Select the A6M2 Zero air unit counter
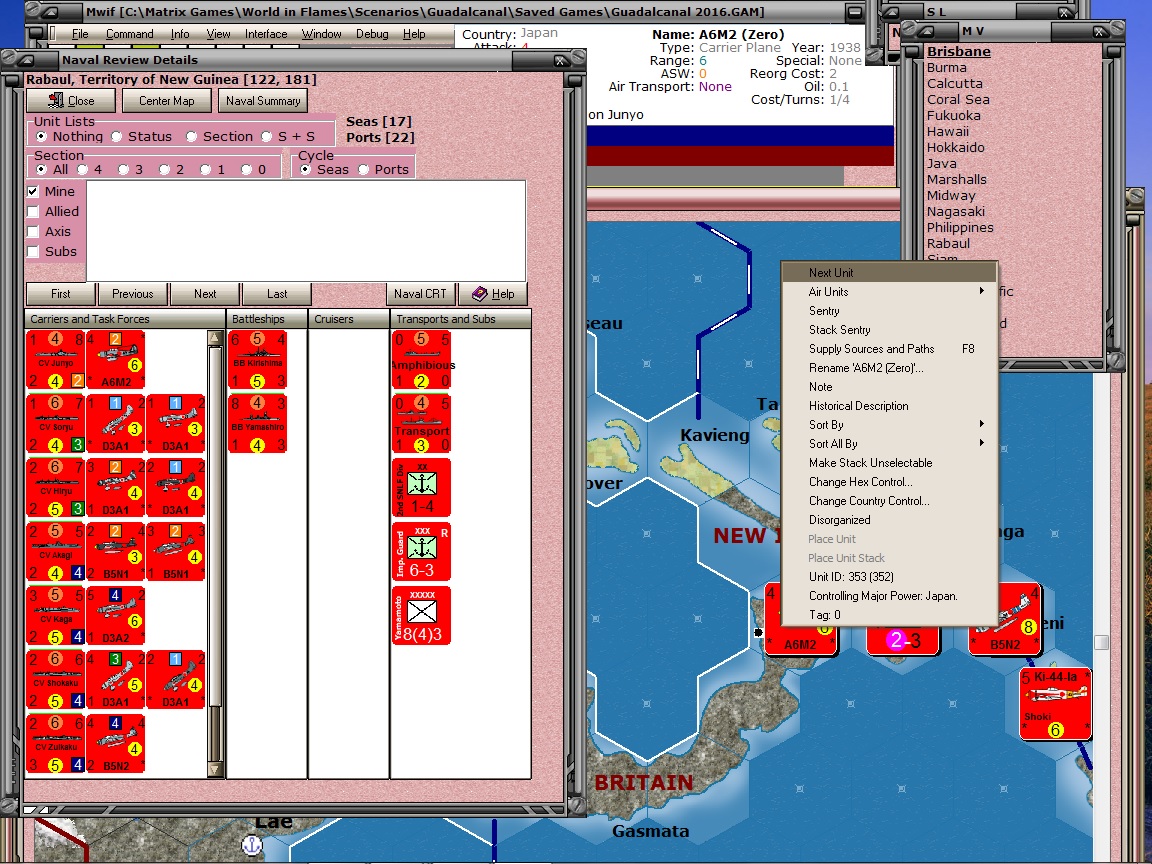This screenshot has height=864, width=1152. (116, 360)
